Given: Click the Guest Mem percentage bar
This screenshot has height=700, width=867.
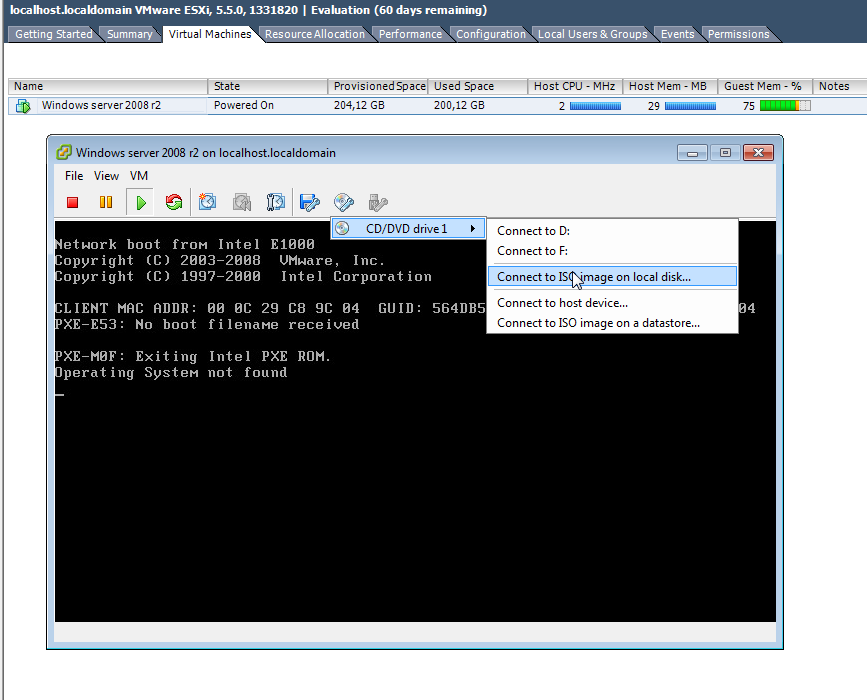Looking at the screenshot, I should (785, 106).
